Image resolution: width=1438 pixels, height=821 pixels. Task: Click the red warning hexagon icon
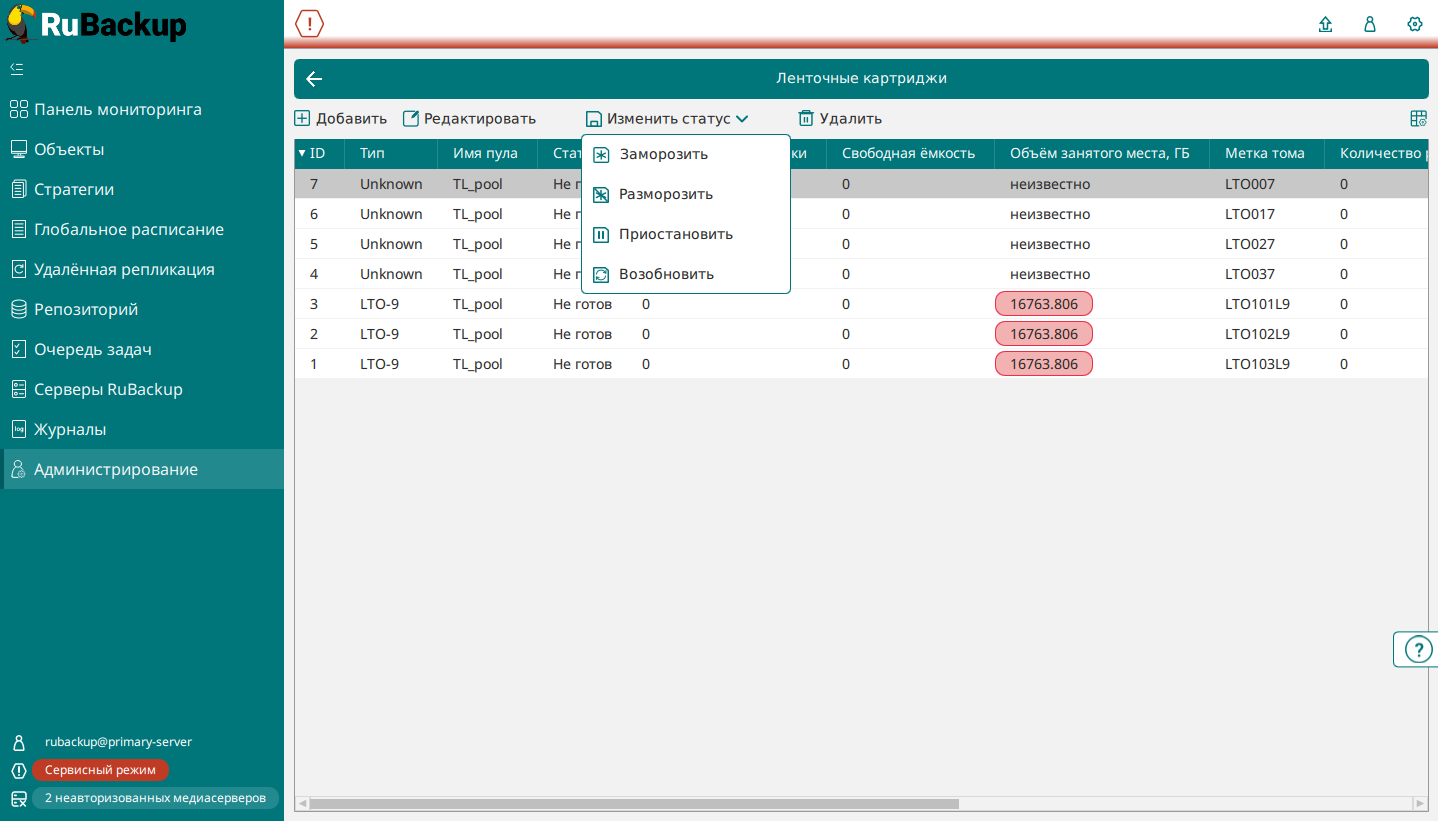pos(309,24)
